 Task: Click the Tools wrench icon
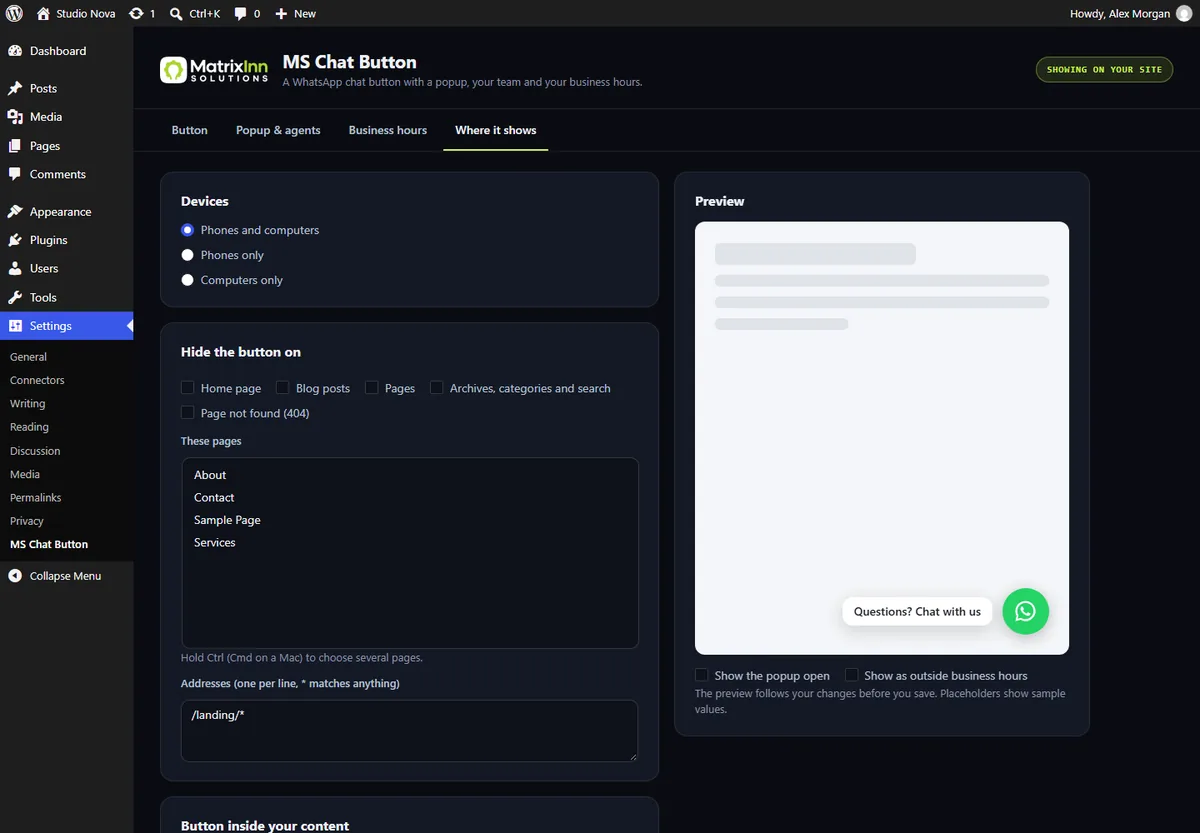pos(15,297)
